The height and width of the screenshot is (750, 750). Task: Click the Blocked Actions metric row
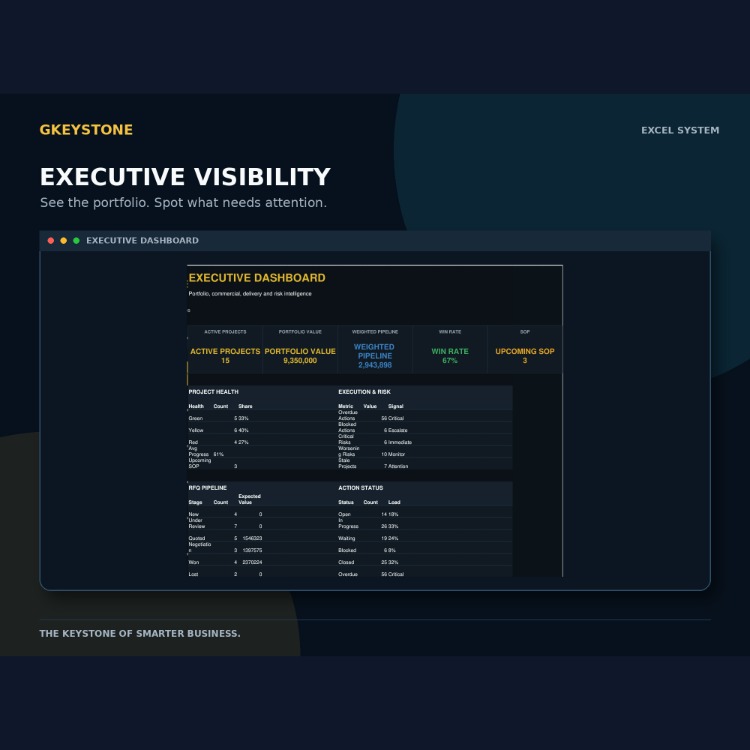[x=425, y=427]
